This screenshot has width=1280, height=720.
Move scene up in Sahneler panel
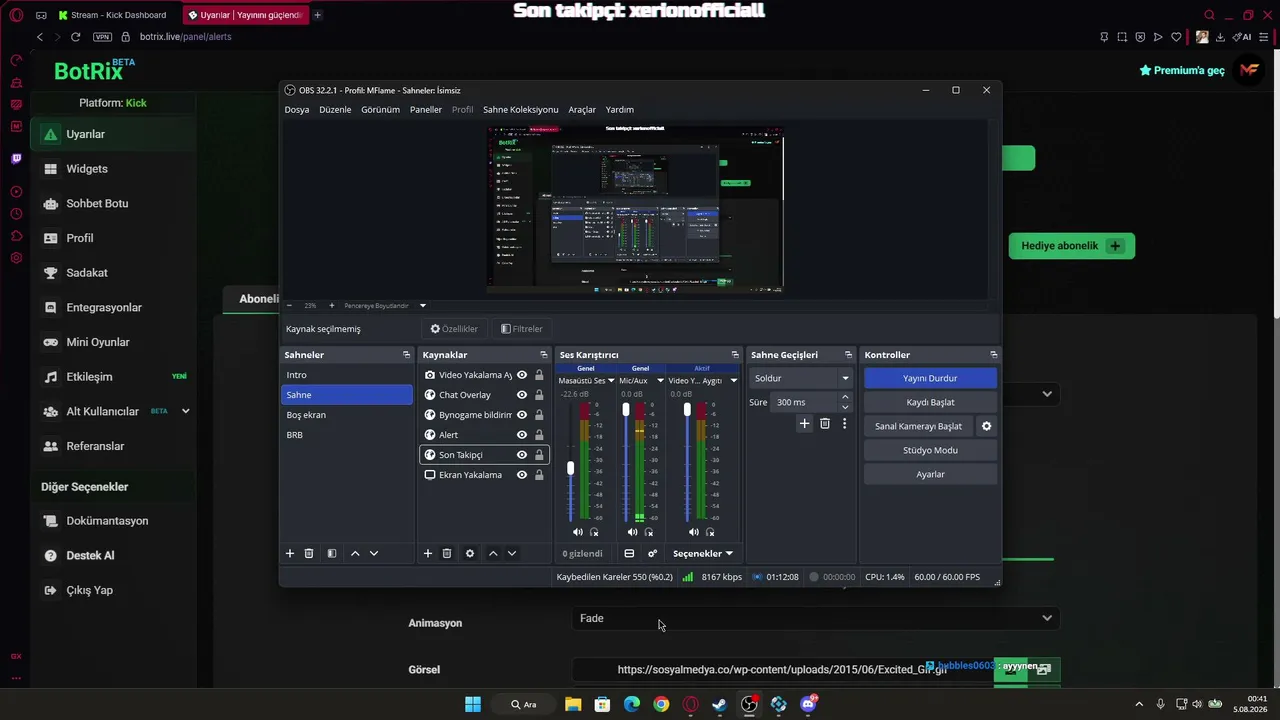355,553
